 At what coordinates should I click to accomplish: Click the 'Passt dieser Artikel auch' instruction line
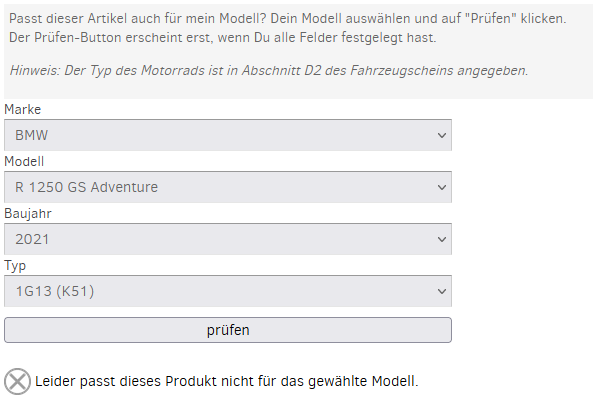(x=287, y=18)
